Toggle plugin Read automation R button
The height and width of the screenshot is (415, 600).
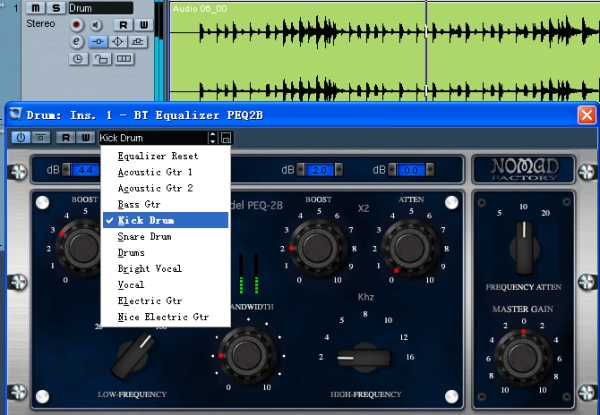66,137
